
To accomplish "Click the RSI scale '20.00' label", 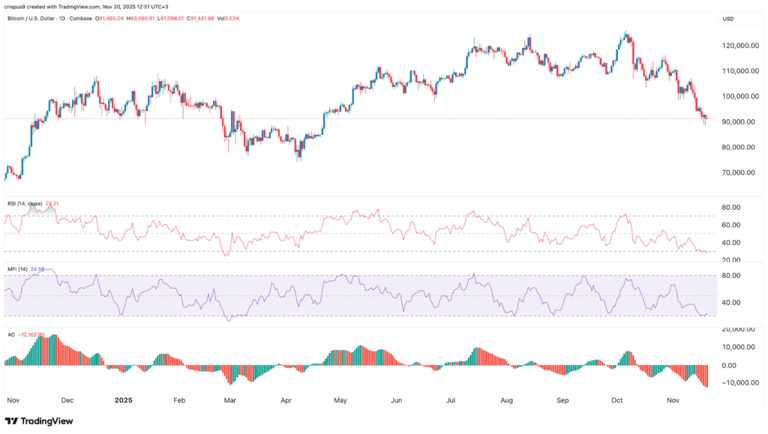I will (731, 260).
